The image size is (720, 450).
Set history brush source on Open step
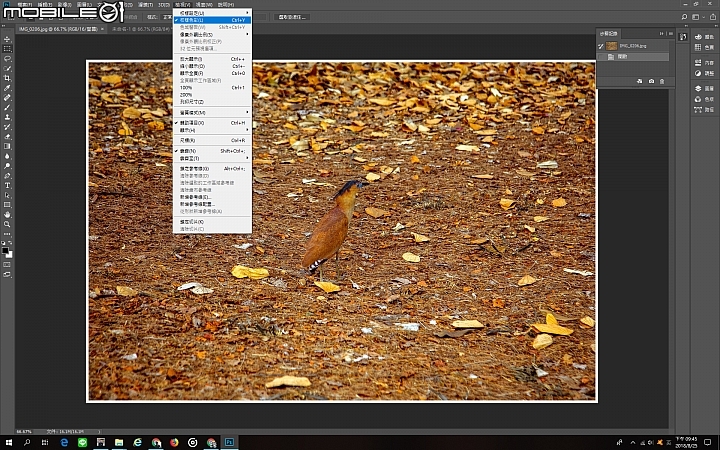[601, 56]
